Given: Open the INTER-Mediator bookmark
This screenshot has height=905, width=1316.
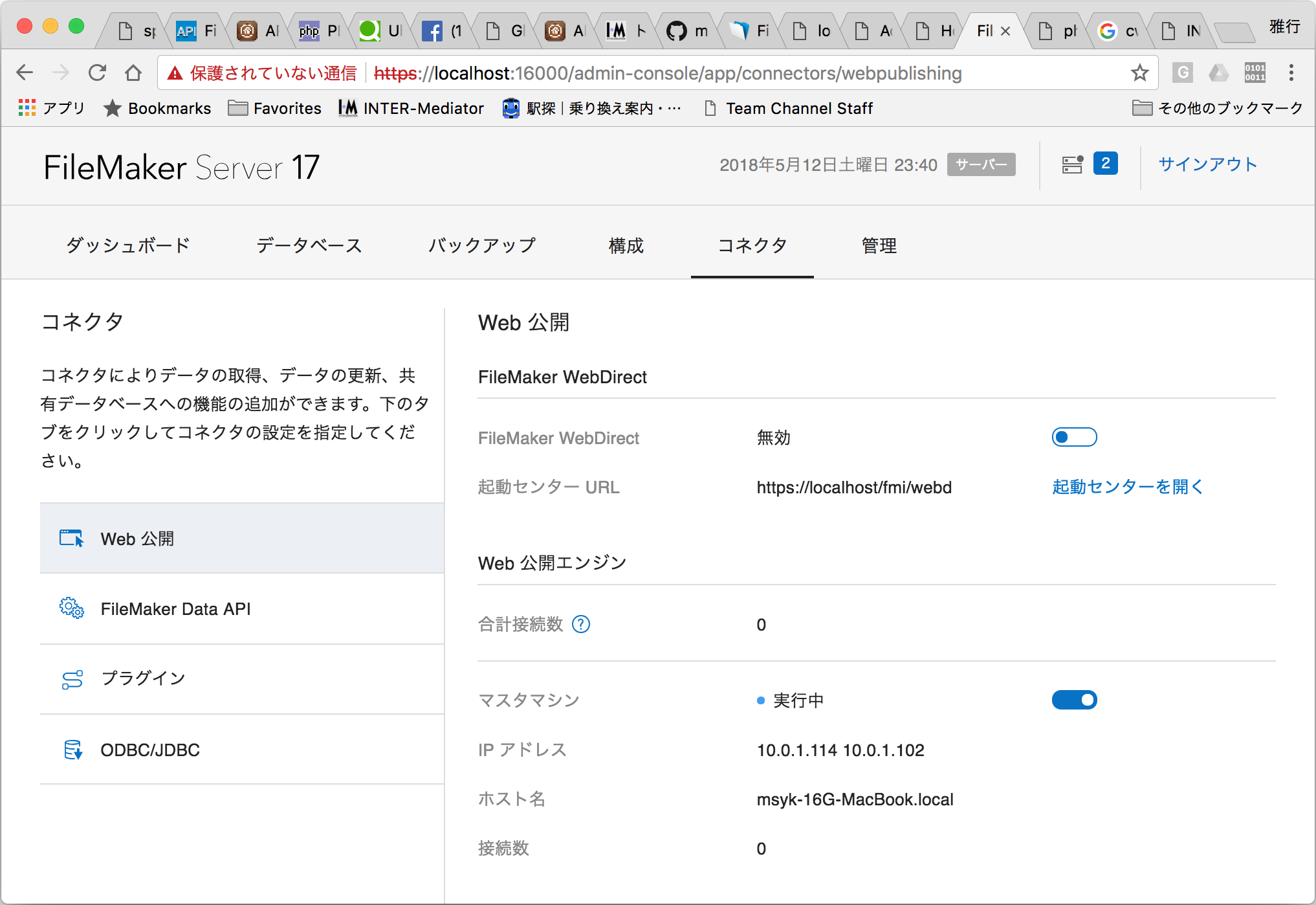Looking at the screenshot, I should [x=411, y=108].
